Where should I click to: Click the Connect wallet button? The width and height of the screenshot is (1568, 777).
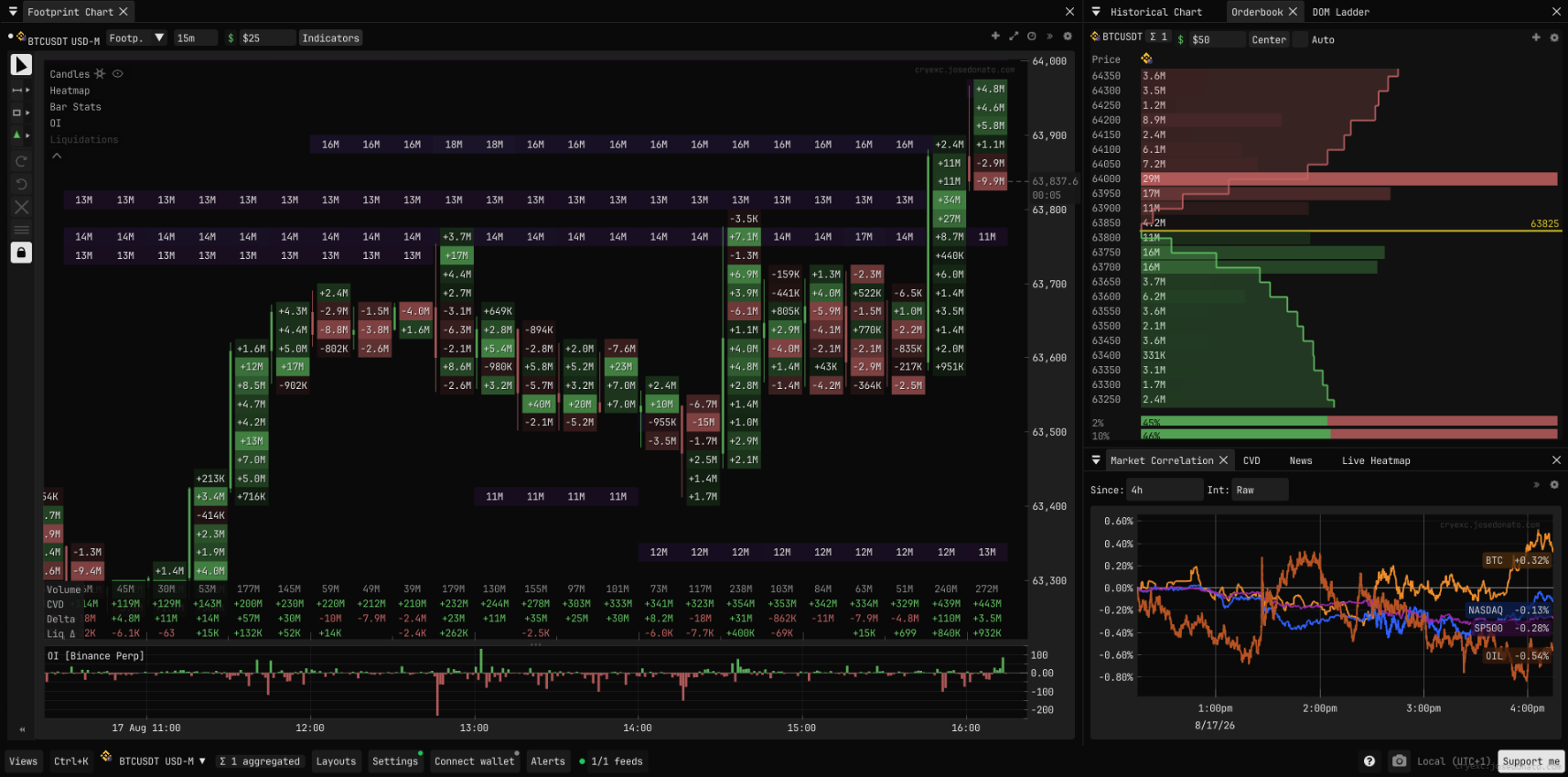[475, 761]
